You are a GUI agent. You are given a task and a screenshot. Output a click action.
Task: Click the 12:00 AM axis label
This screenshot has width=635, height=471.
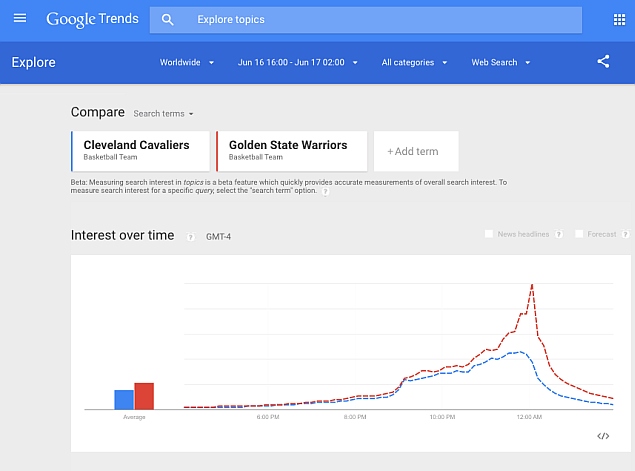click(x=529, y=417)
